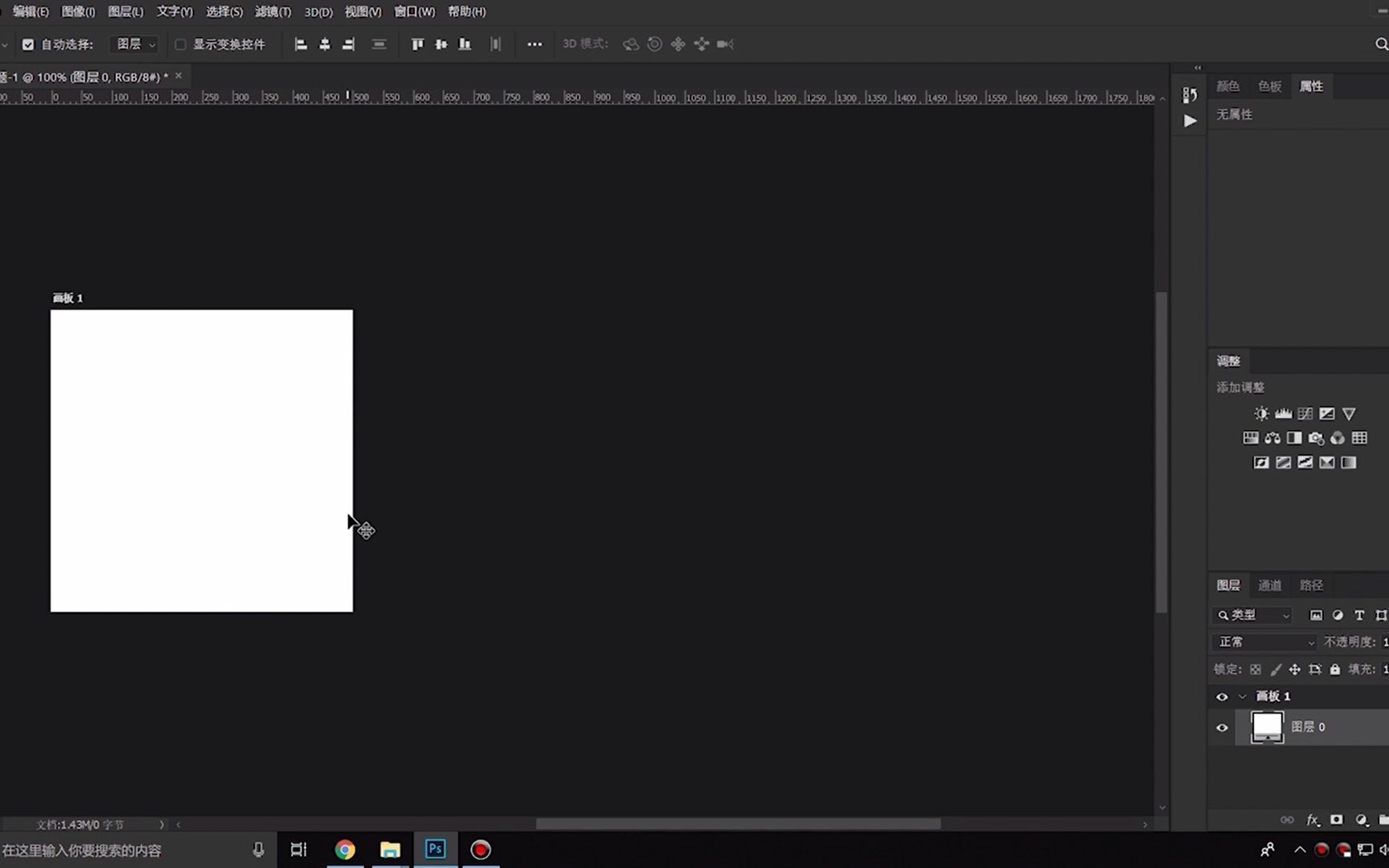Viewport: 1389px width, 868px height.
Task: Add a Levels adjustment layer
Action: (1284, 414)
